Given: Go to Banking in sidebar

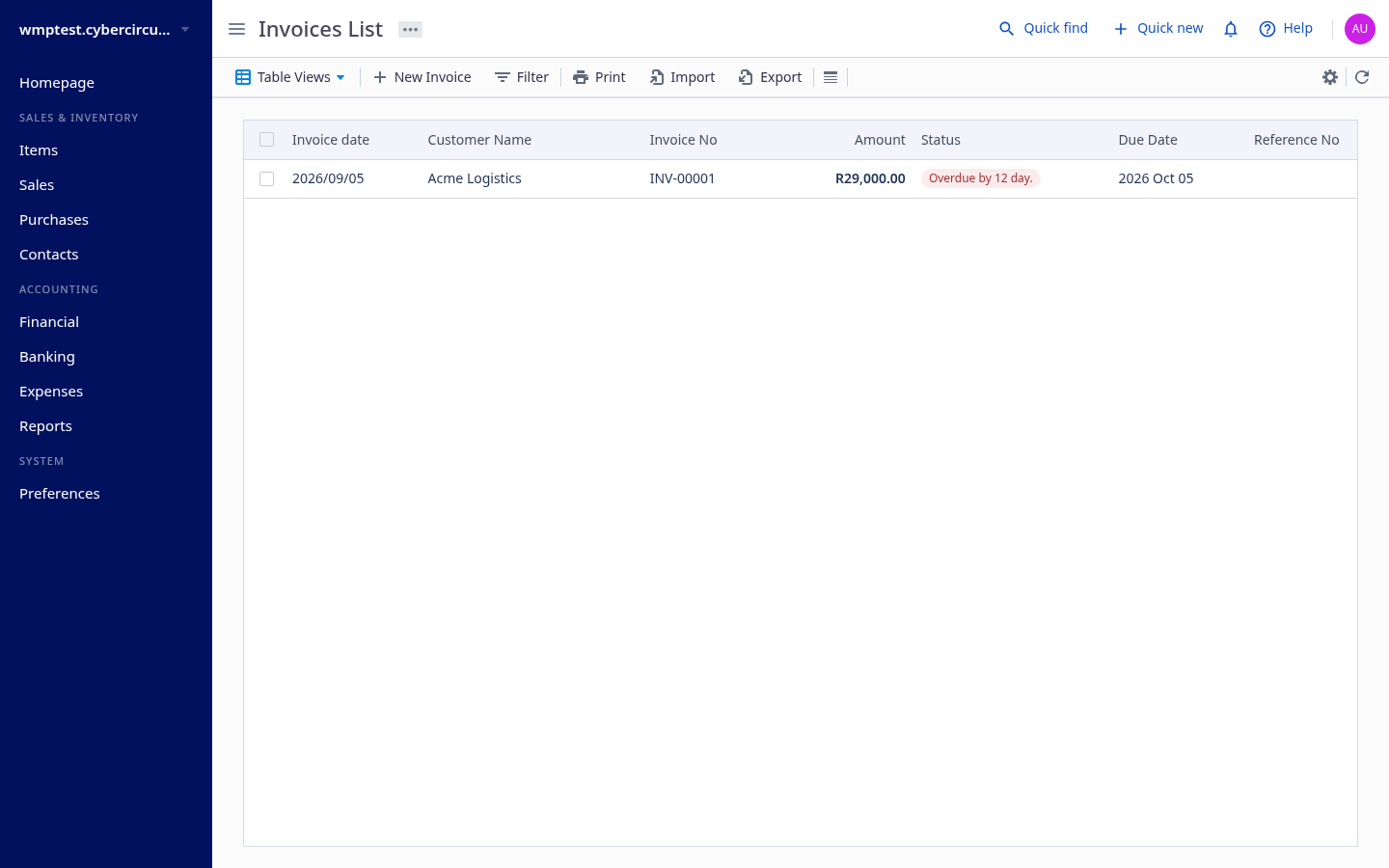Looking at the screenshot, I should [47, 357].
